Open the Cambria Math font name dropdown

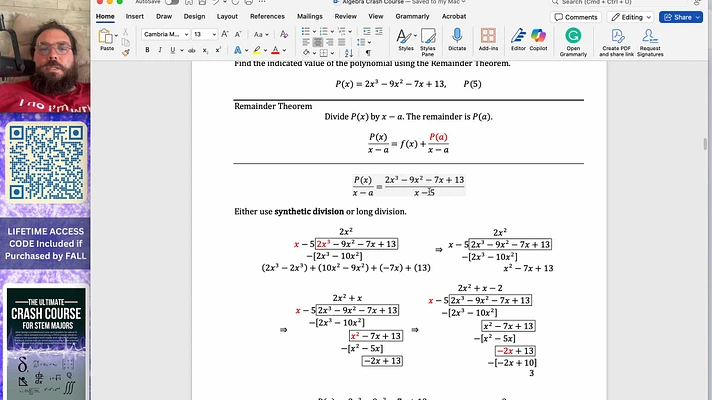(186, 34)
